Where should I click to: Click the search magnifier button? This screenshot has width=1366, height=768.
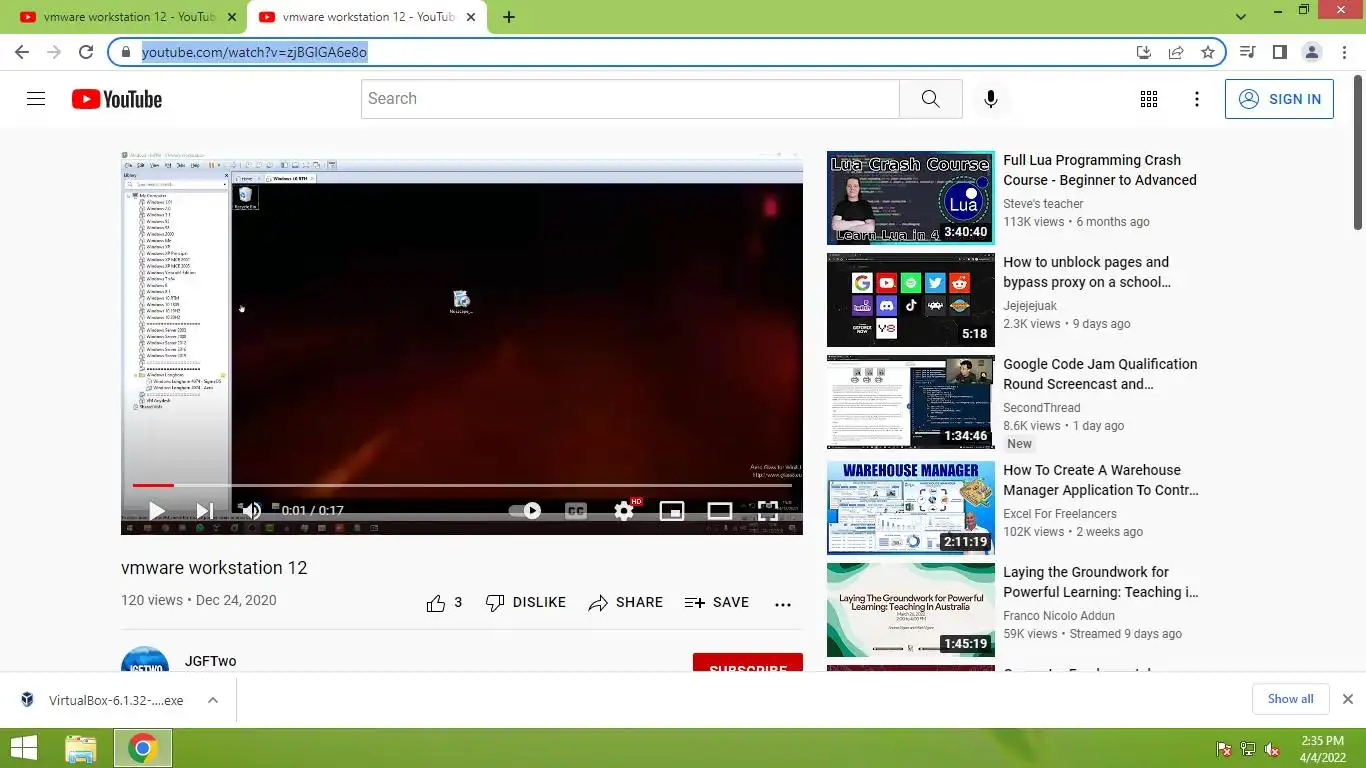[x=931, y=99]
